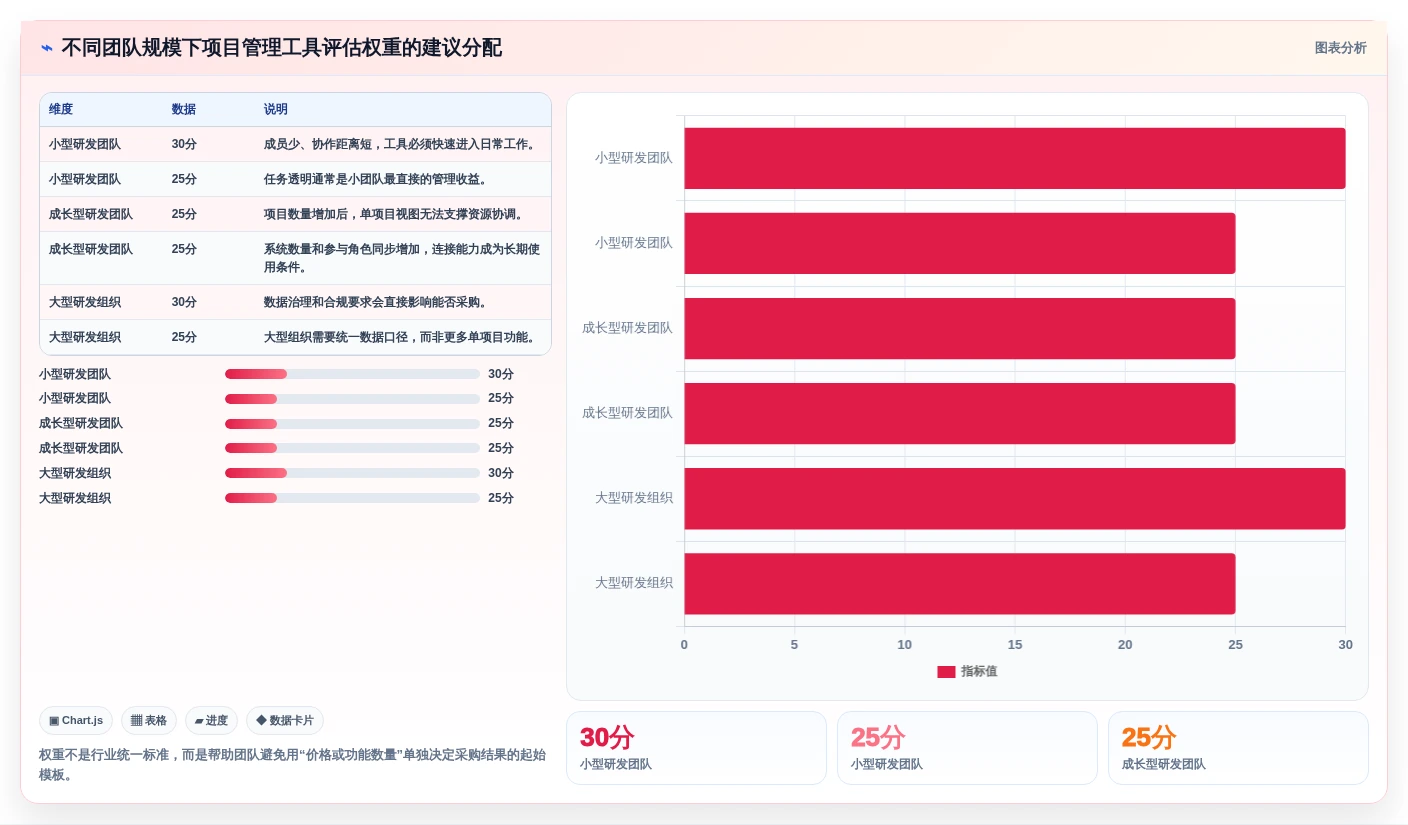
Task: Select the row about 统一数据口径
Action: (x=295, y=337)
